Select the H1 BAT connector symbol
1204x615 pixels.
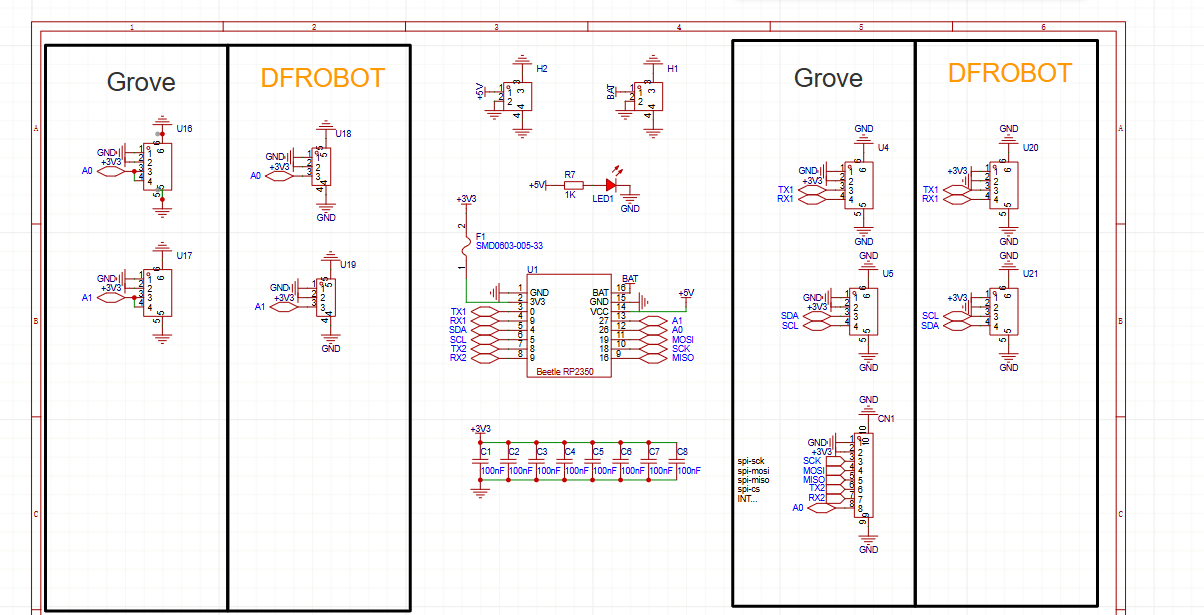(649, 97)
